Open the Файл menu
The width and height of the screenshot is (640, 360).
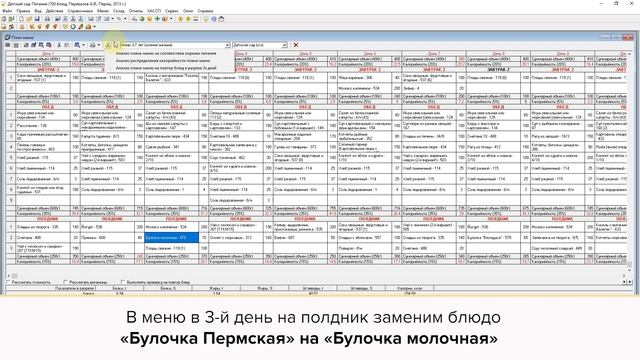[x=7, y=11]
